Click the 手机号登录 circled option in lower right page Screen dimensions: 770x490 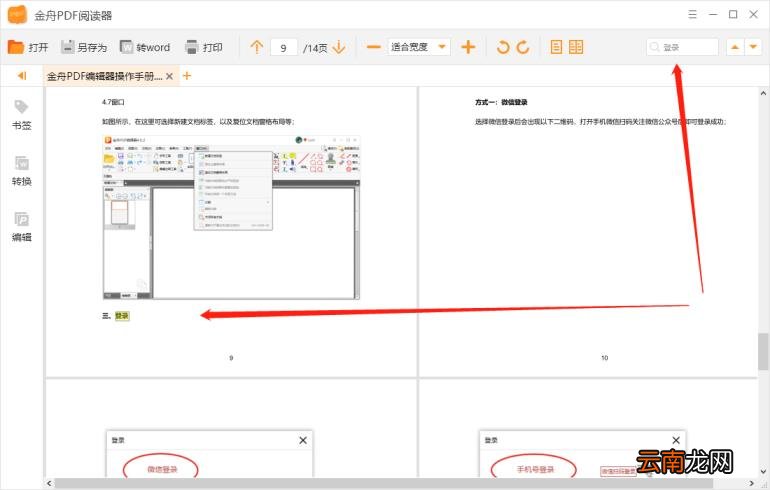coord(535,469)
